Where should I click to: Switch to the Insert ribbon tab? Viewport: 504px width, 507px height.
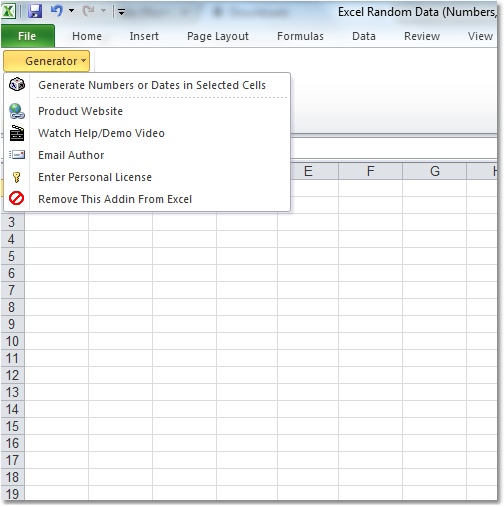(x=144, y=36)
